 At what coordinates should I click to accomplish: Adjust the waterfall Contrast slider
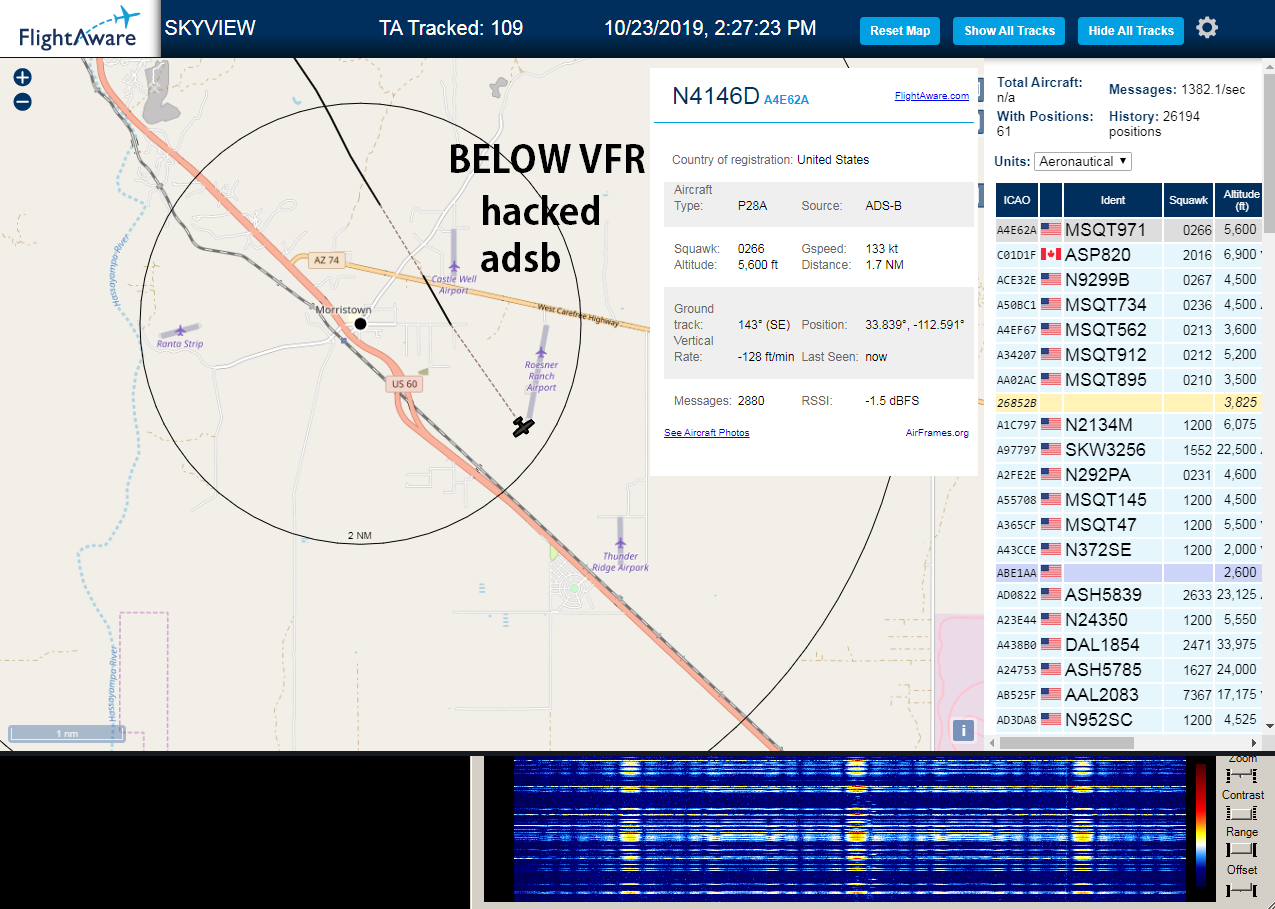(1242, 813)
